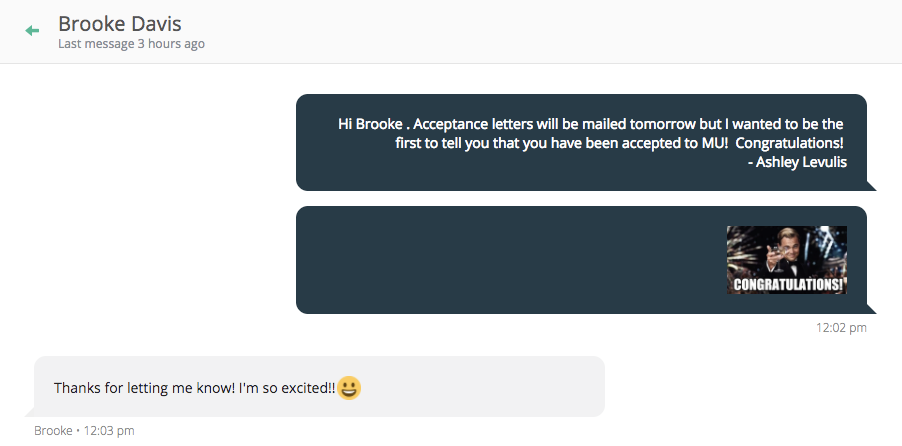Click empty space in the GIF message bubble

pyautogui.click(x=500, y=260)
